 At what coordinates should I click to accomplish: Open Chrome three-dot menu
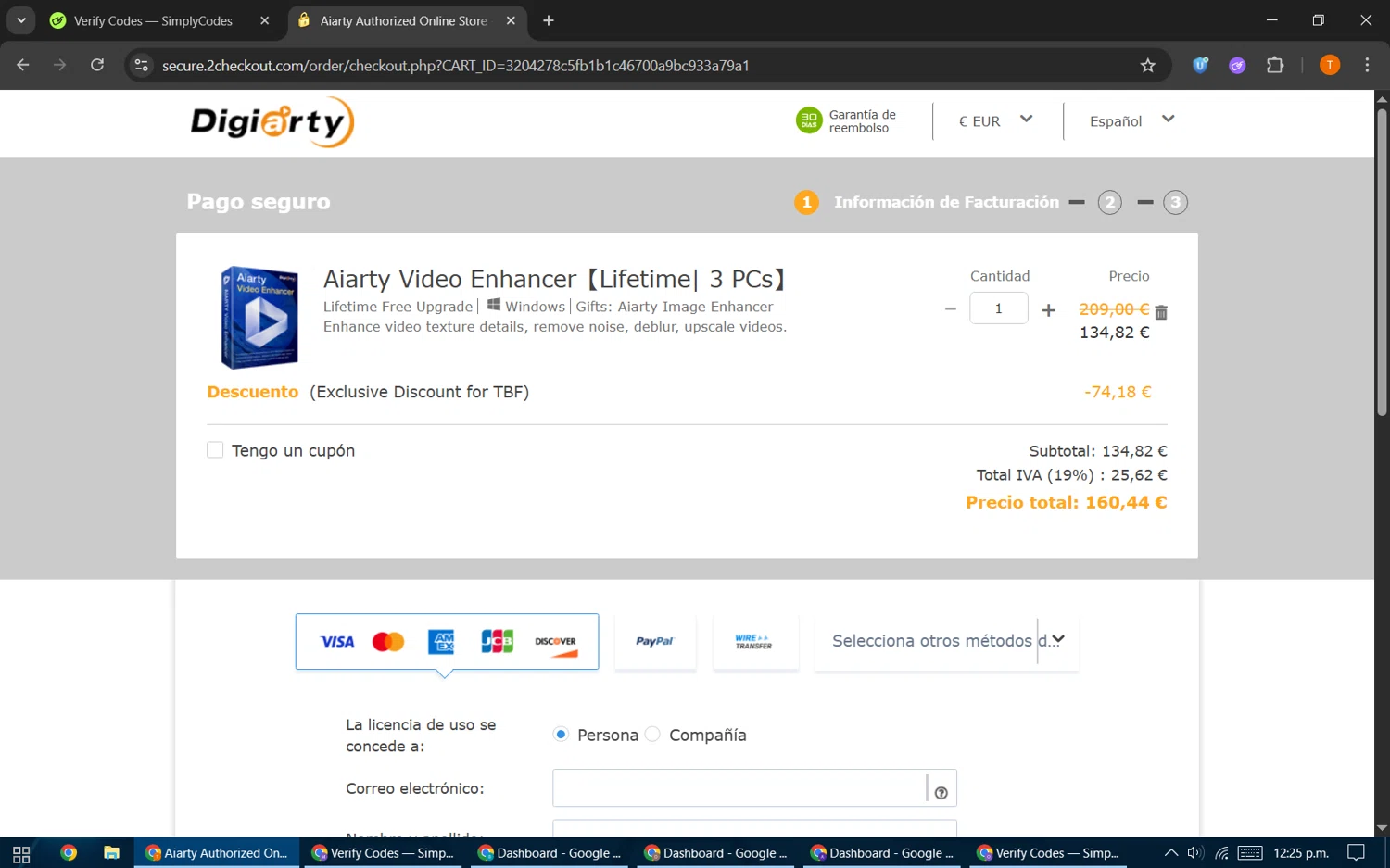[1367, 65]
